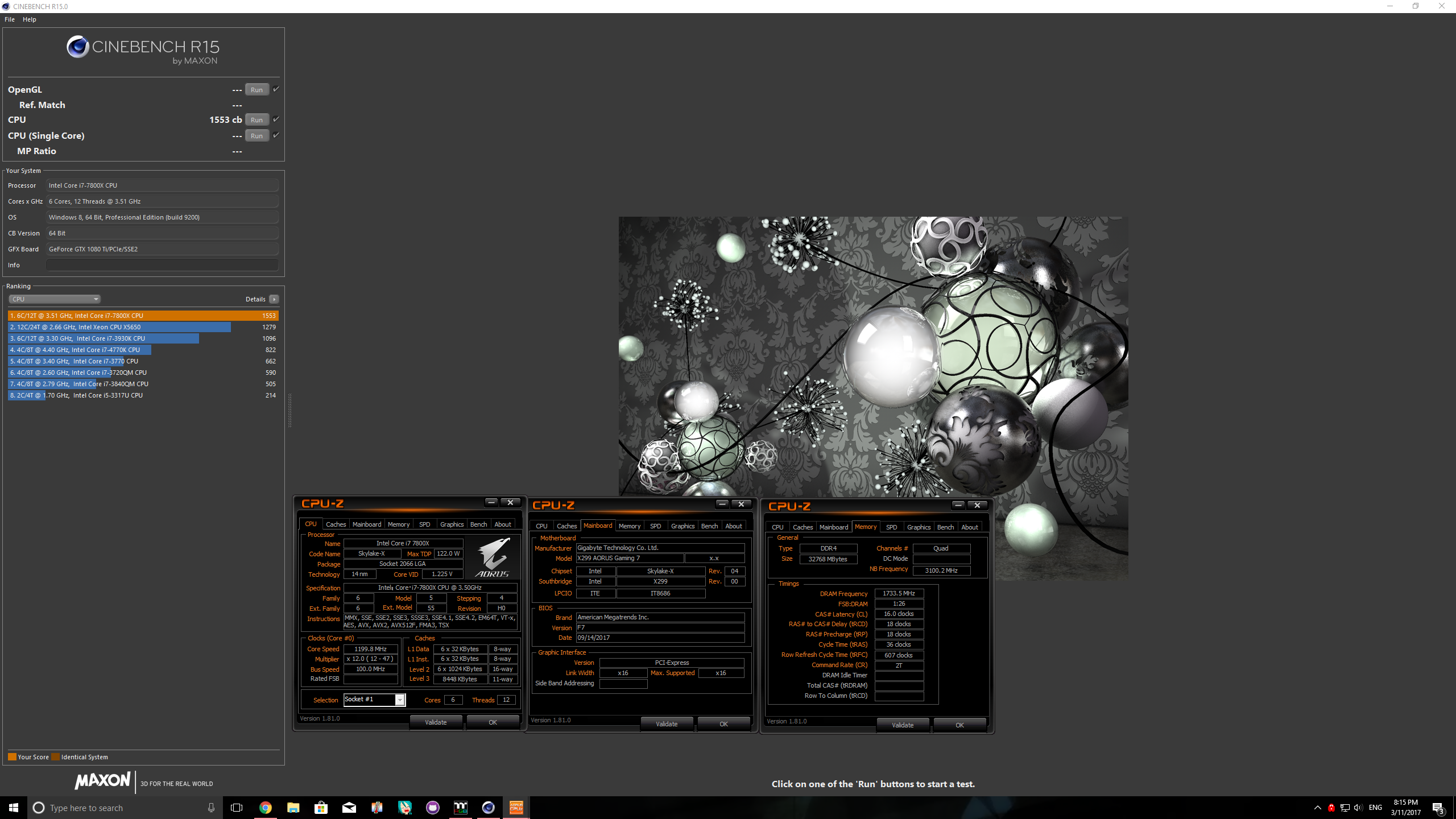1456x819 pixels.
Task: Open purple cat app taskbar icon
Action: pos(432,808)
